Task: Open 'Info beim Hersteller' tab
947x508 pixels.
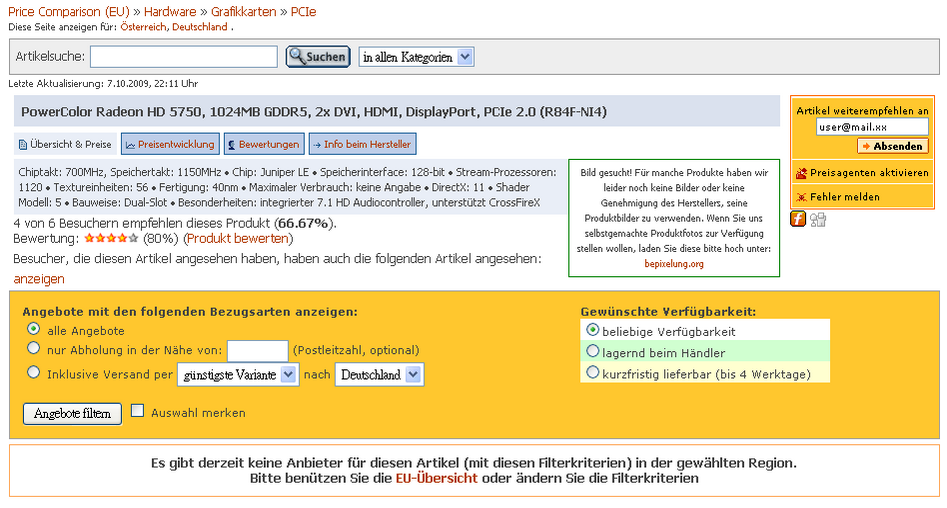Action: [362, 144]
